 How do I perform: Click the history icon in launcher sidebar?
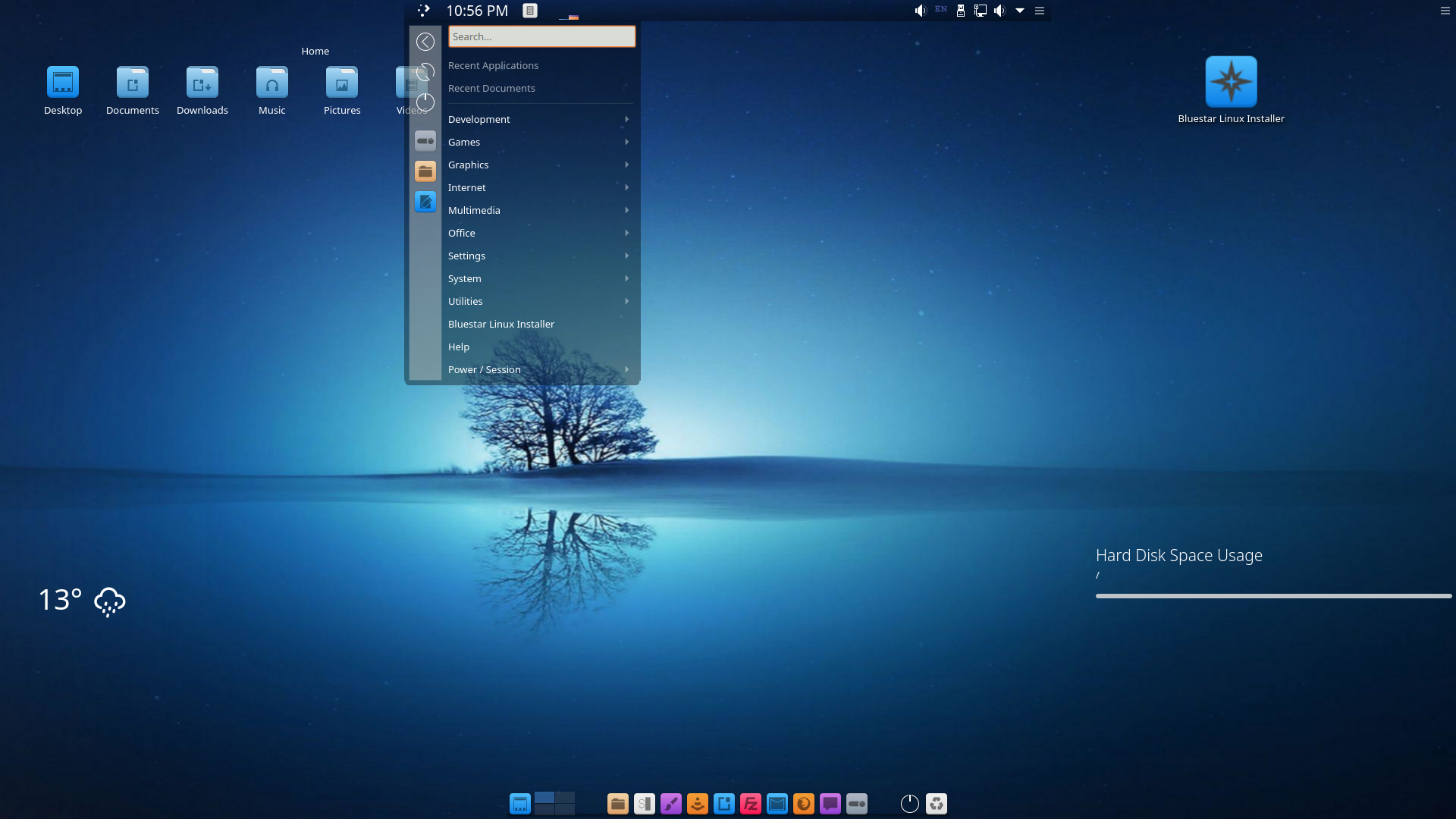tap(425, 72)
